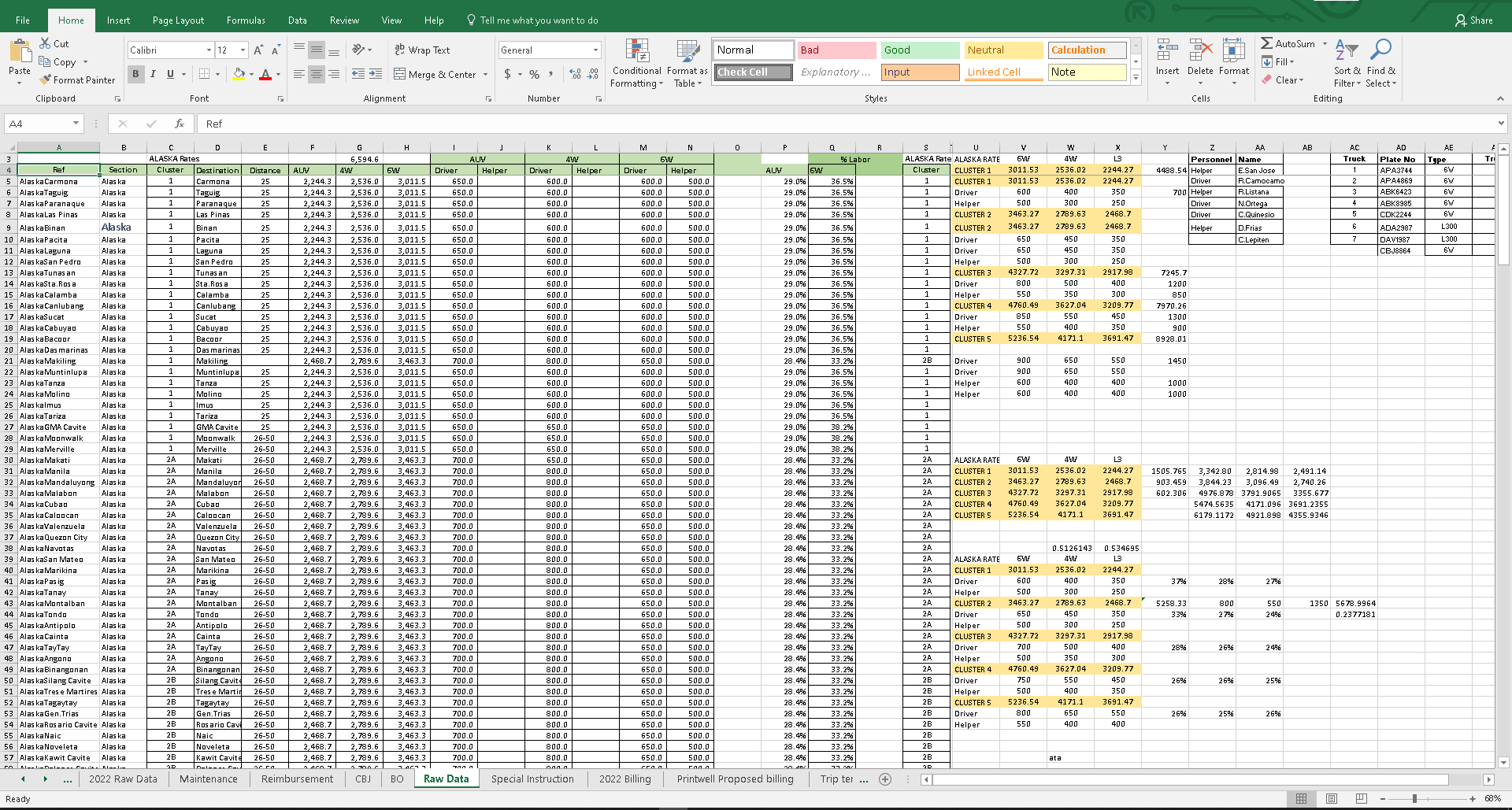
Task: Expand Merge & Center options arrow
Action: (485, 74)
